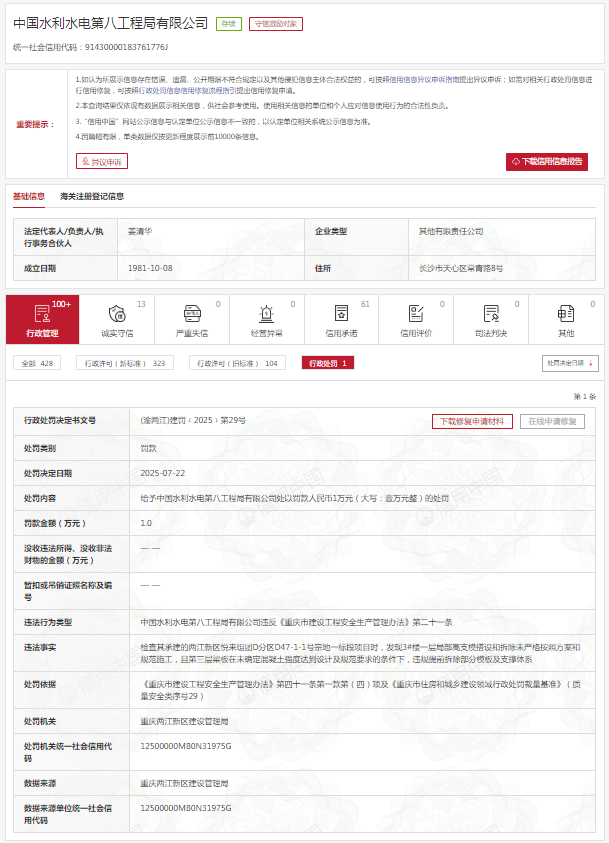The height and width of the screenshot is (843, 609).
Task: Open the 处罚决定日期 sort dropdown
Action: (570, 363)
